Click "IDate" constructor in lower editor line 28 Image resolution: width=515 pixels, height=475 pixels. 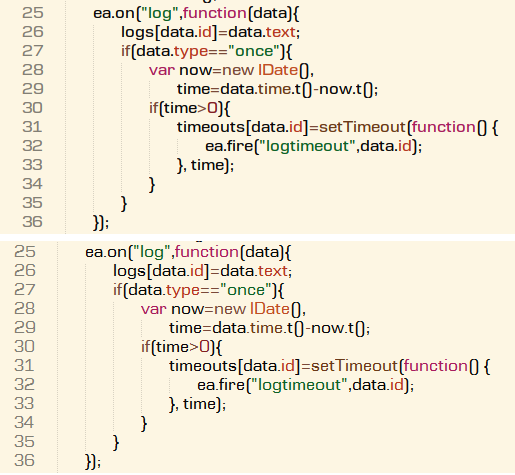(270, 309)
